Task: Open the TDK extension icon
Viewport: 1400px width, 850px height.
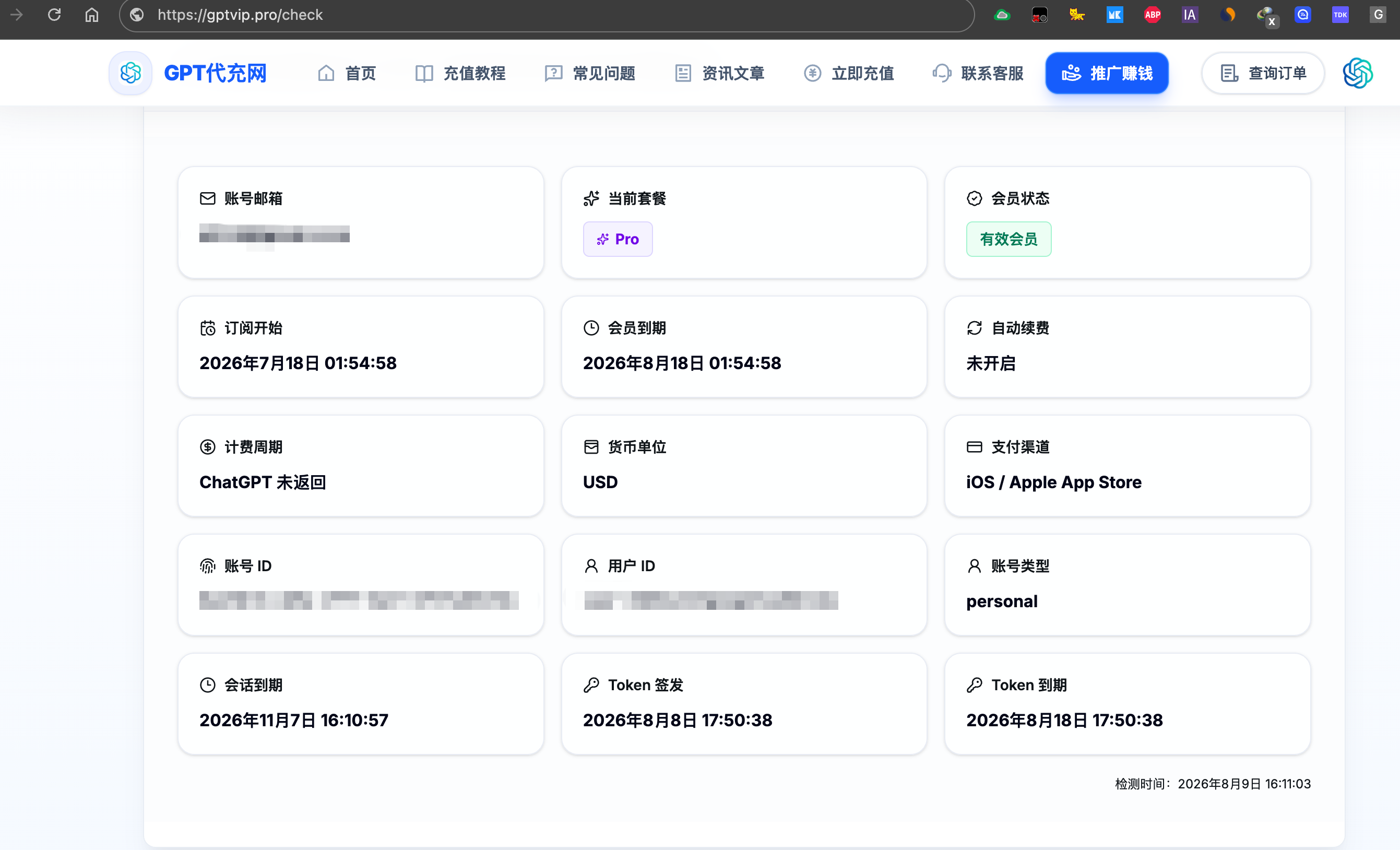Action: click(x=1340, y=15)
